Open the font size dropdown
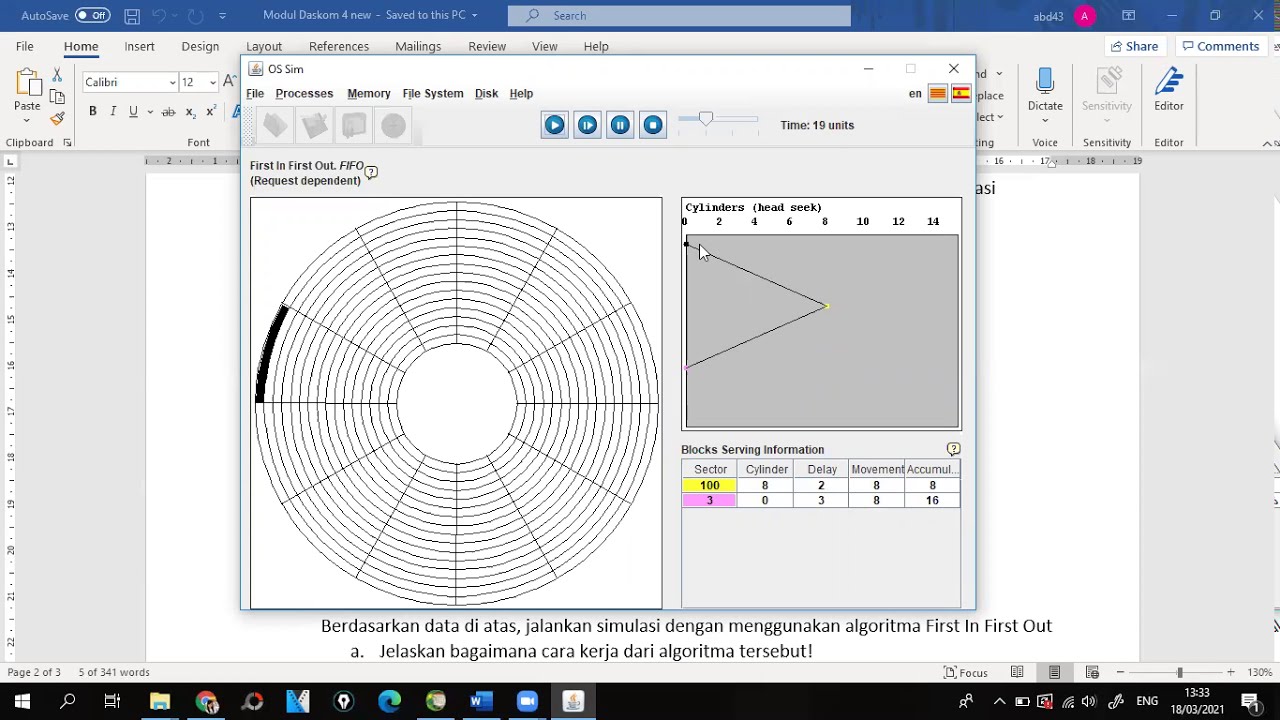Viewport: 1280px width, 720px height. [x=212, y=82]
